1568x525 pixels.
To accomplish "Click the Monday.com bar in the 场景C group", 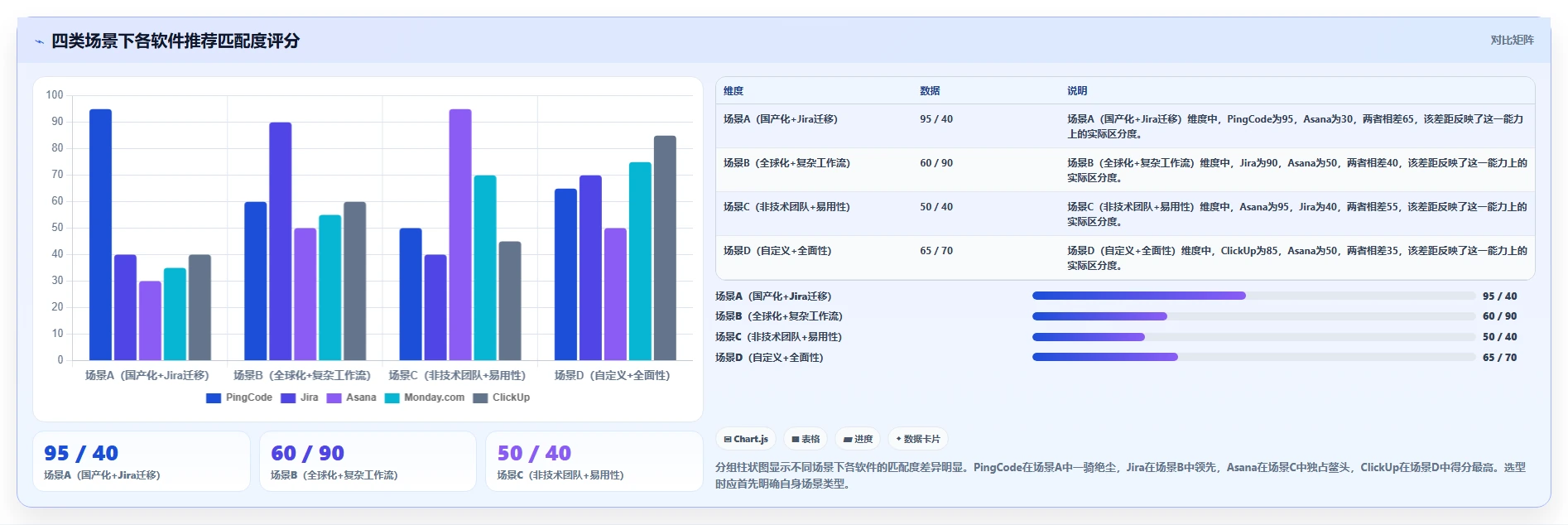I will (x=485, y=267).
